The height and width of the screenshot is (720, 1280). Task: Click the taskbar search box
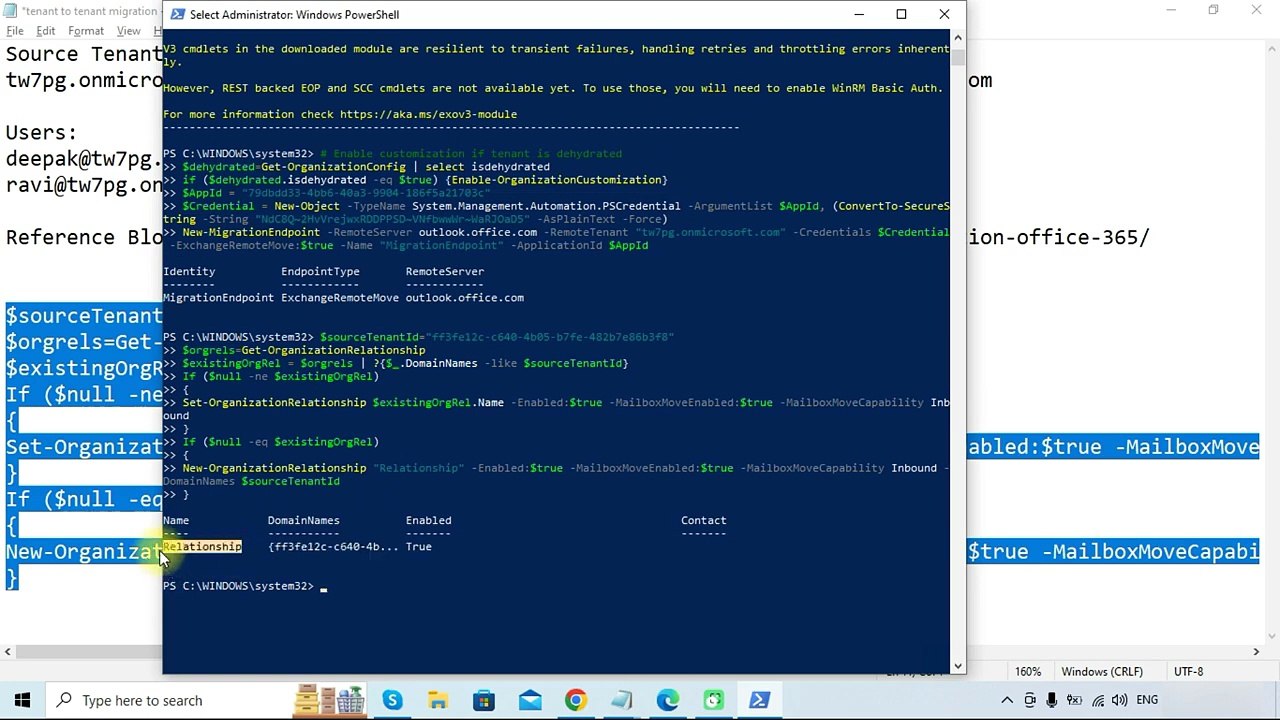pyautogui.click(x=170, y=700)
